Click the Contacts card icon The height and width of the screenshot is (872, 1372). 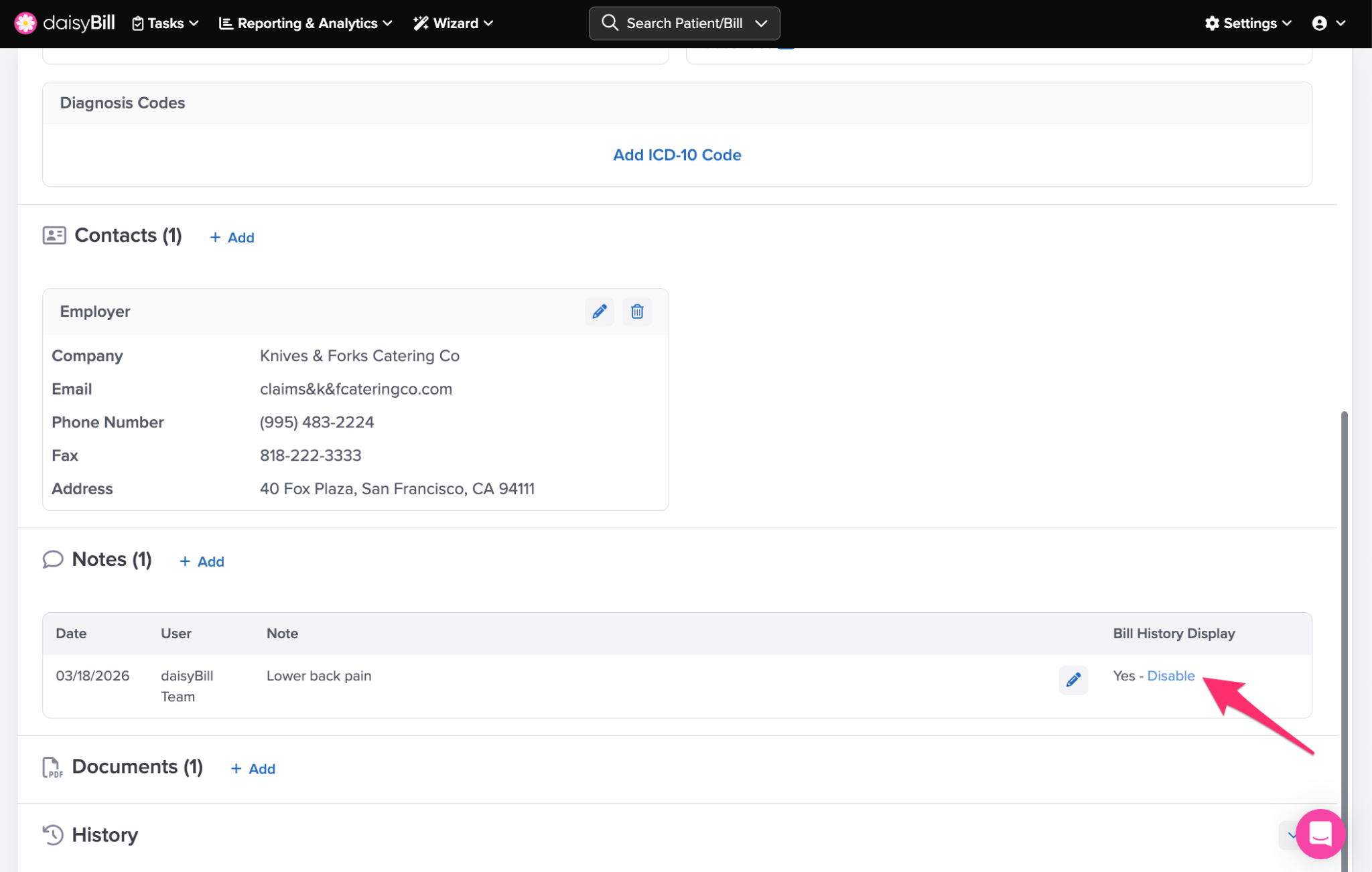54,235
